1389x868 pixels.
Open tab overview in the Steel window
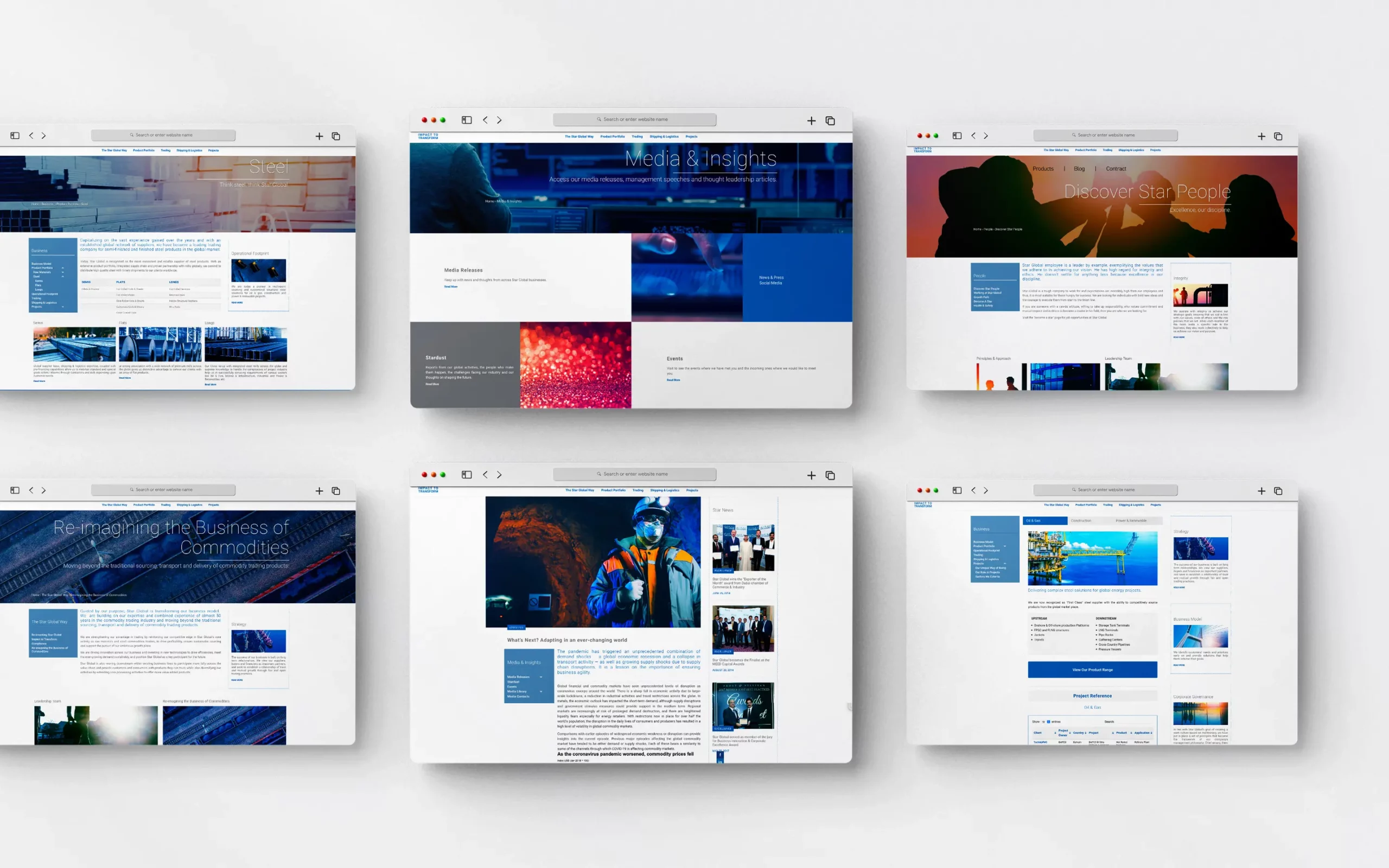click(x=336, y=136)
